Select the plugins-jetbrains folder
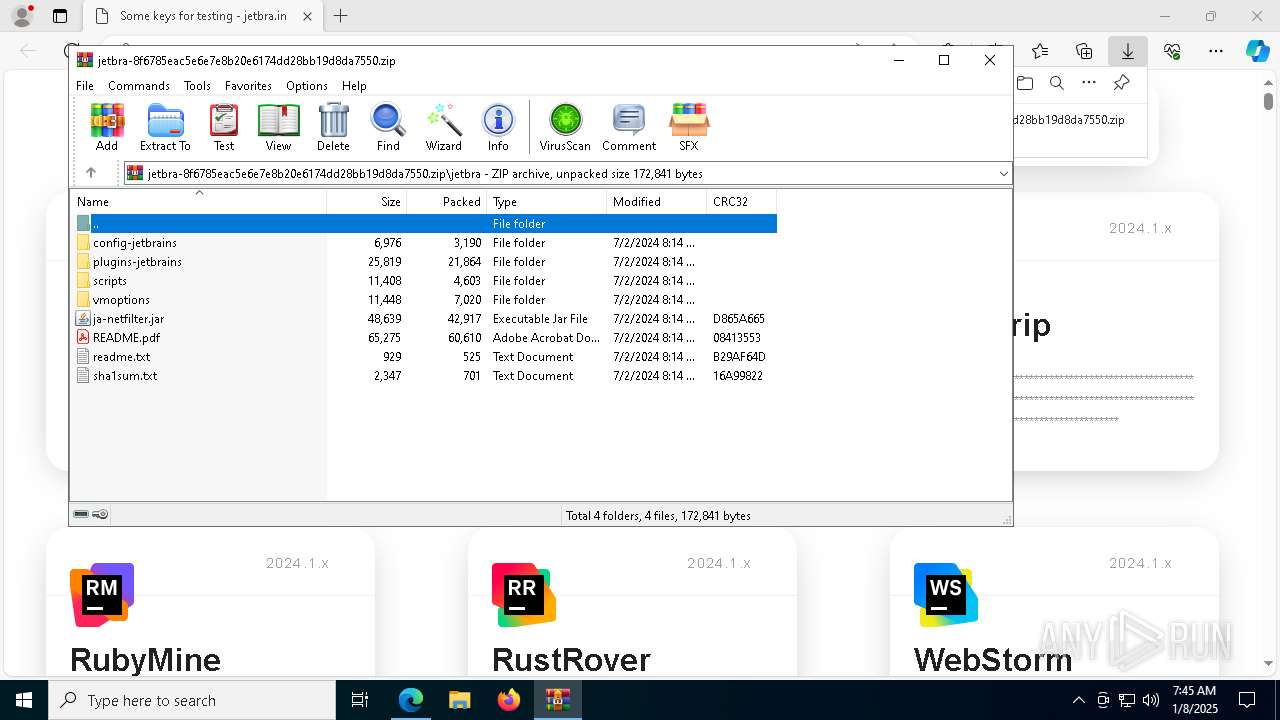 425,262
